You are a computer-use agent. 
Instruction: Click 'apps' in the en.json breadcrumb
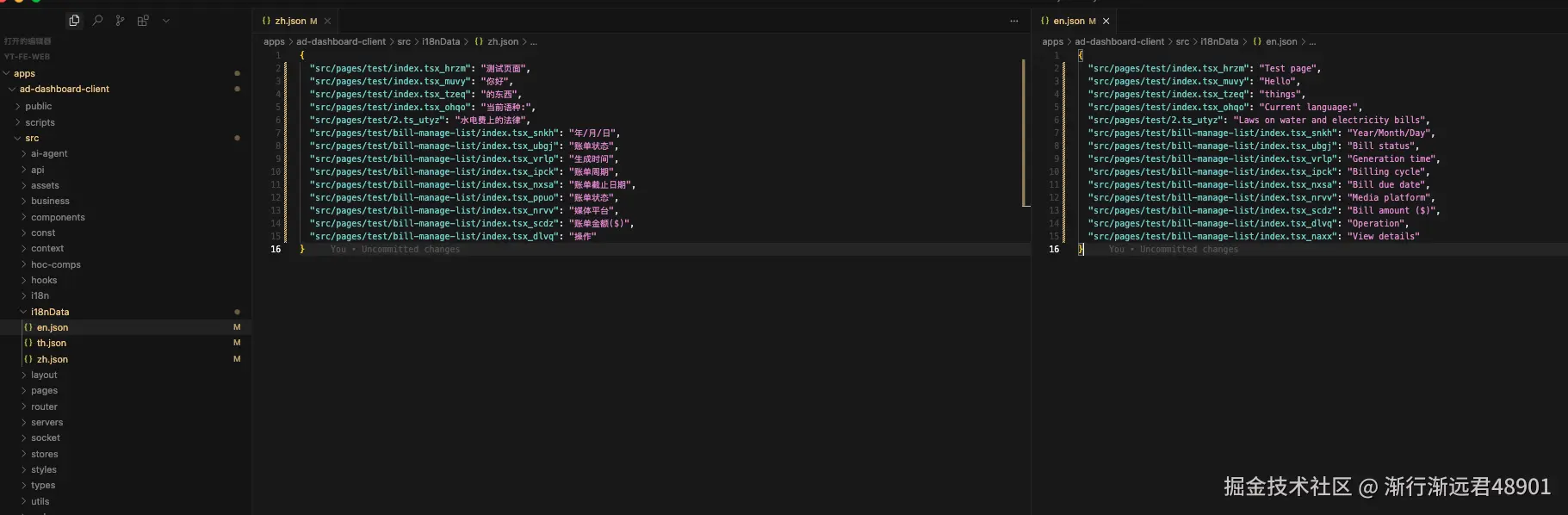pyautogui.click(x=1052, y=42)
